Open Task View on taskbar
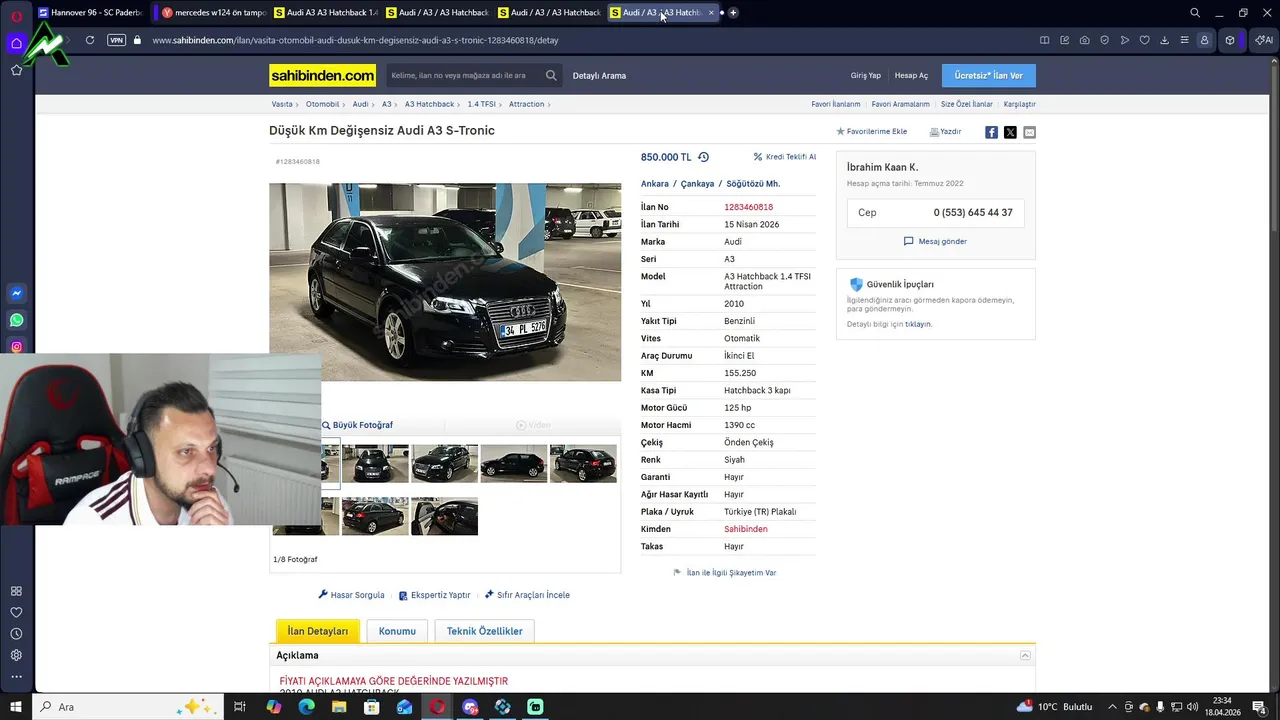This screenshot has height=720, width=1280. click(240, 707)
